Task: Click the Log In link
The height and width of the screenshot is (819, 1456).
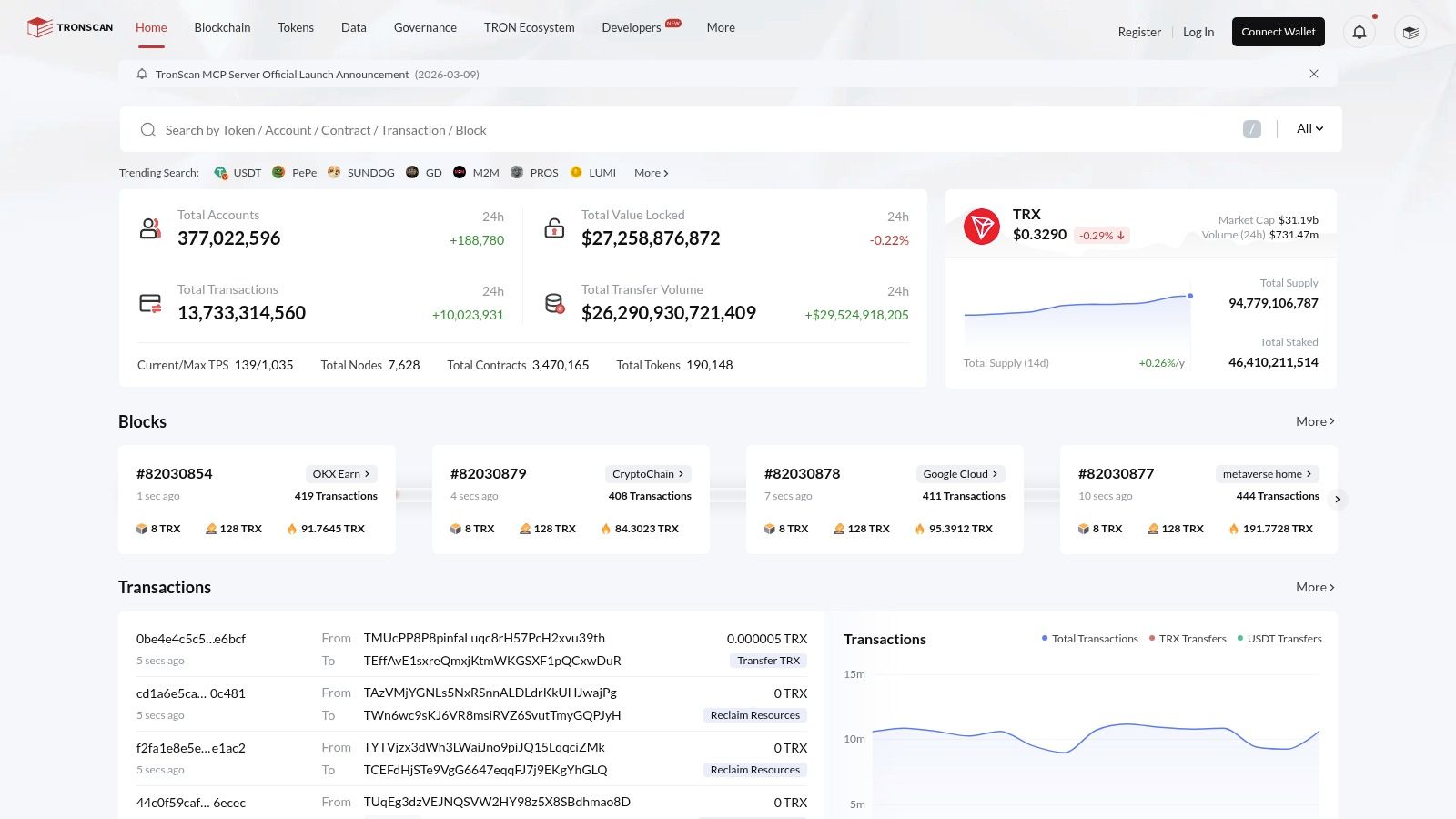Action: [1198, 32]
